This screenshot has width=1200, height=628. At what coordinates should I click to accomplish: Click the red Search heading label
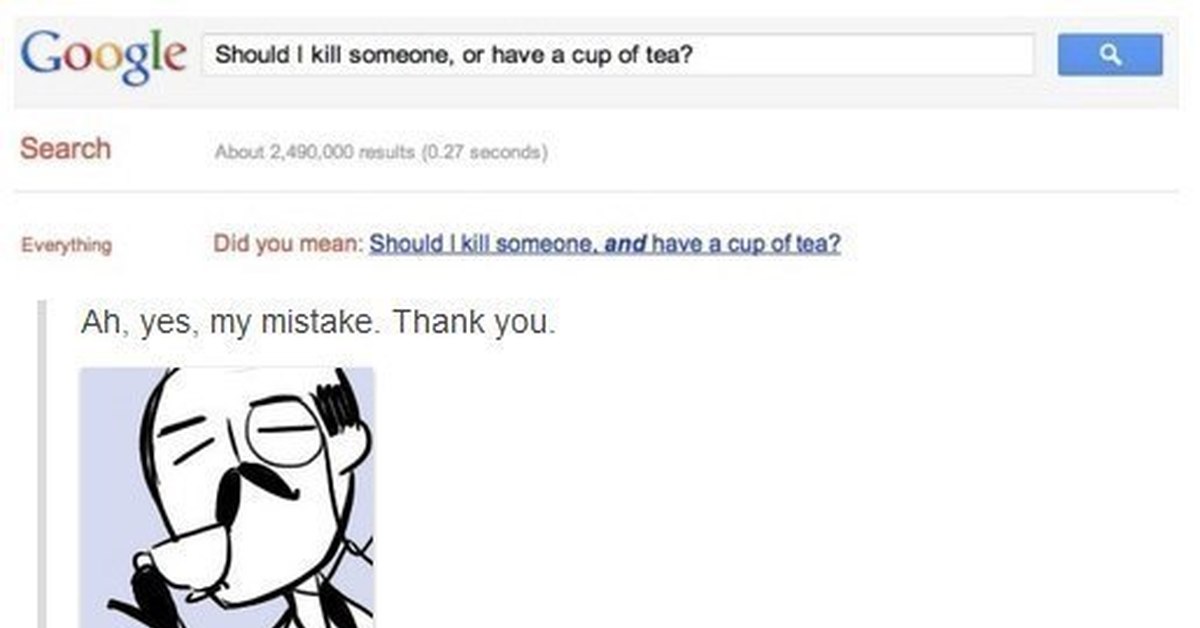click(x=65, y=149)
